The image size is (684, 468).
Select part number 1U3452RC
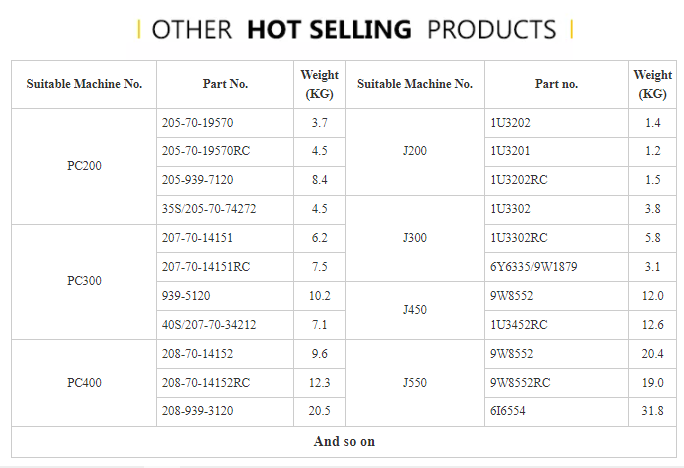(x=519, y=325)
